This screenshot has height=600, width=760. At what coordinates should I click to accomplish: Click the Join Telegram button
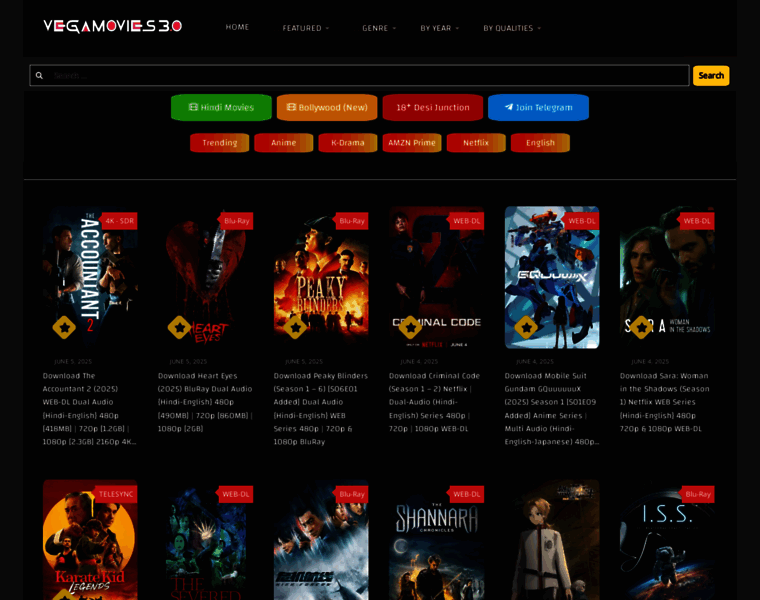pyautogui.click(x=538, y=108)
